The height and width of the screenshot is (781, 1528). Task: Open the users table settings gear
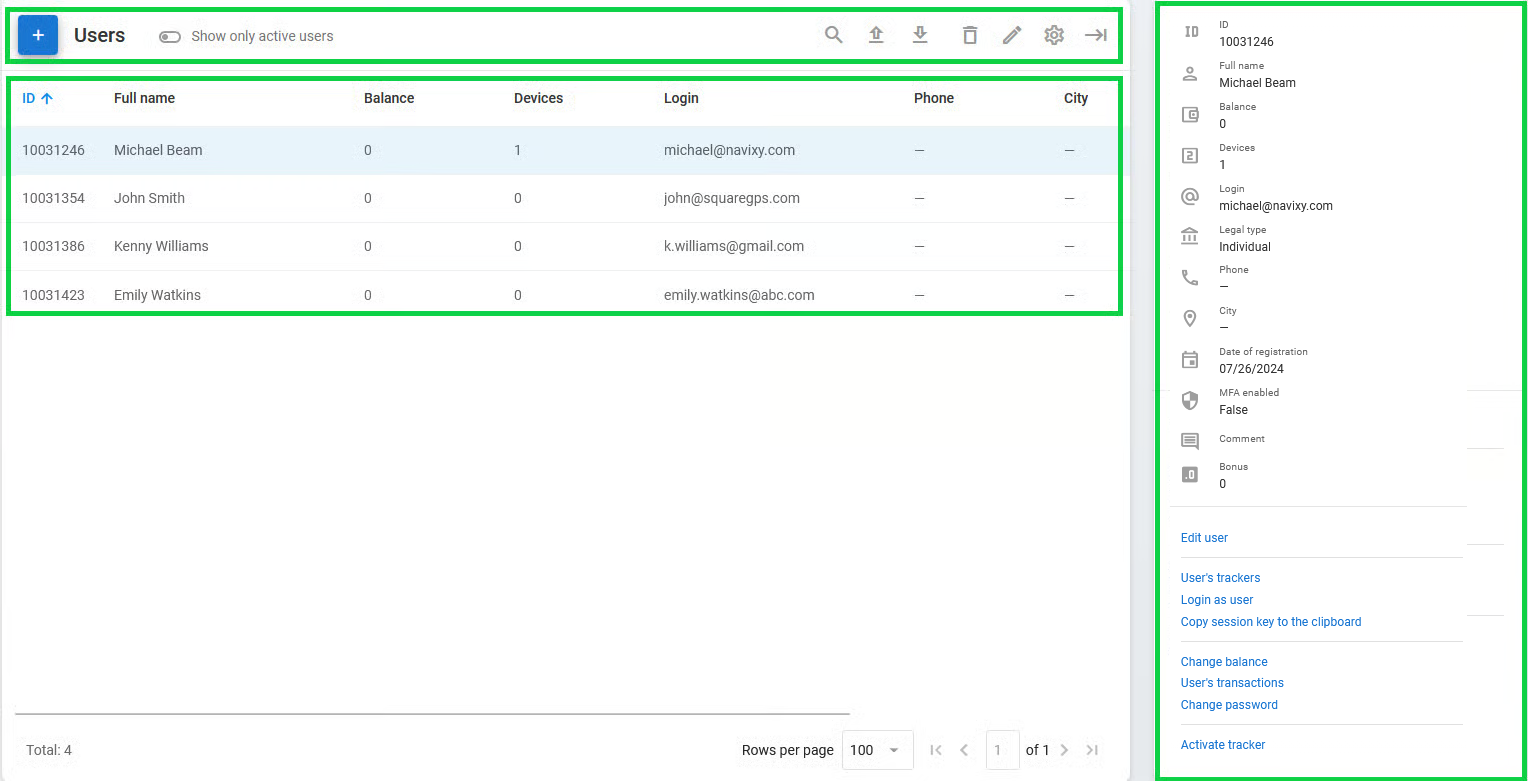(1054, 34)
